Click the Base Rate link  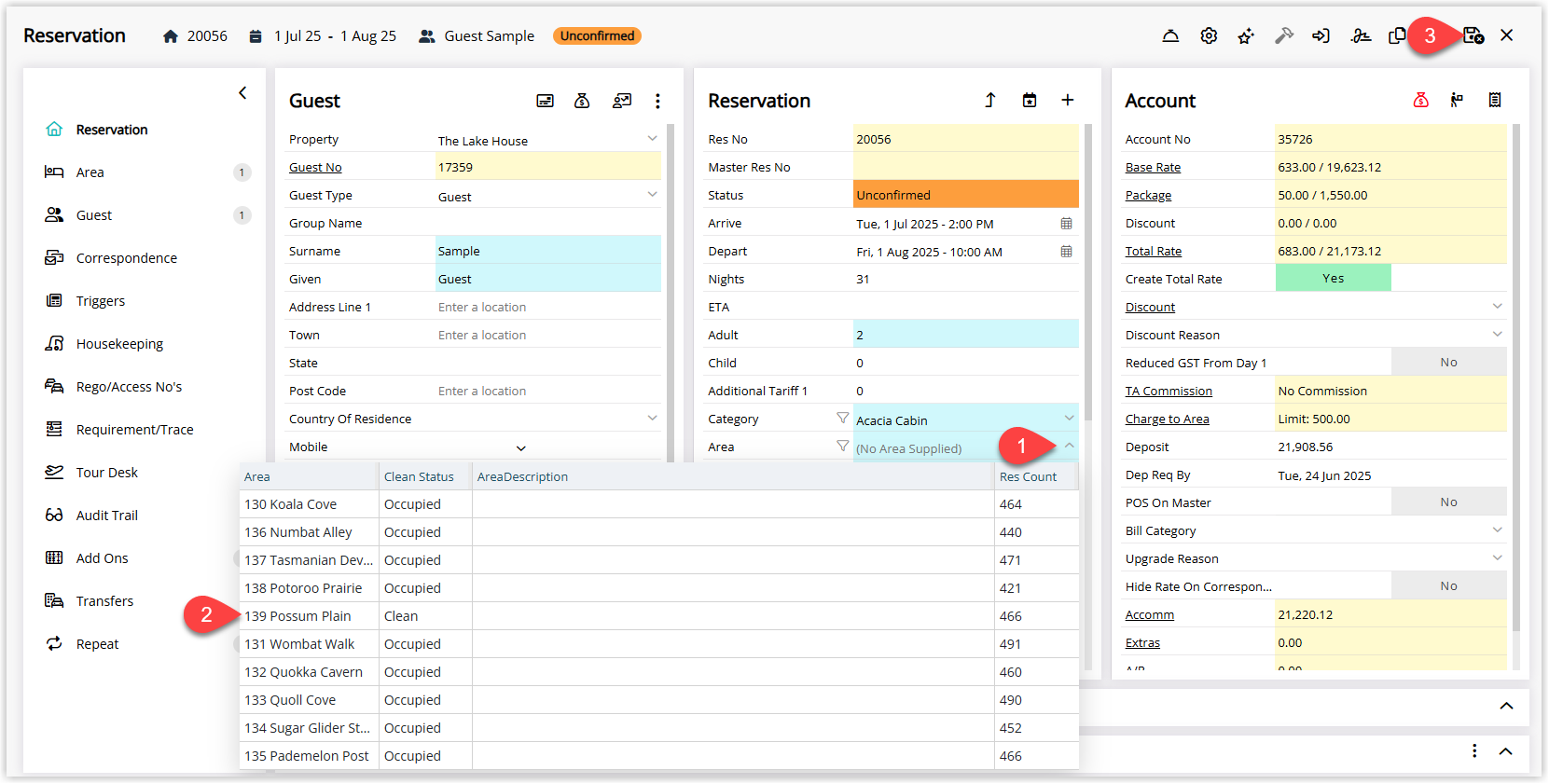coord(1153,168)
